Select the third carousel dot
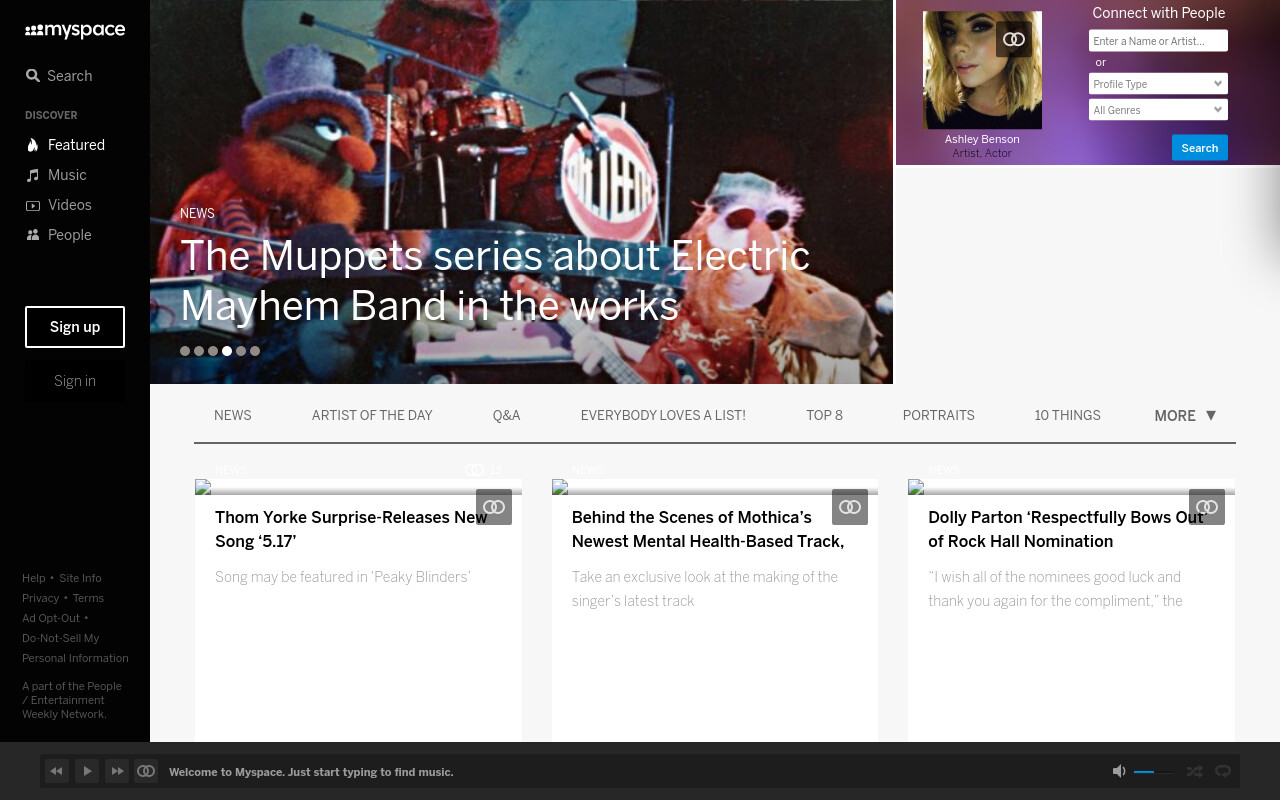 tap(213, 351)
